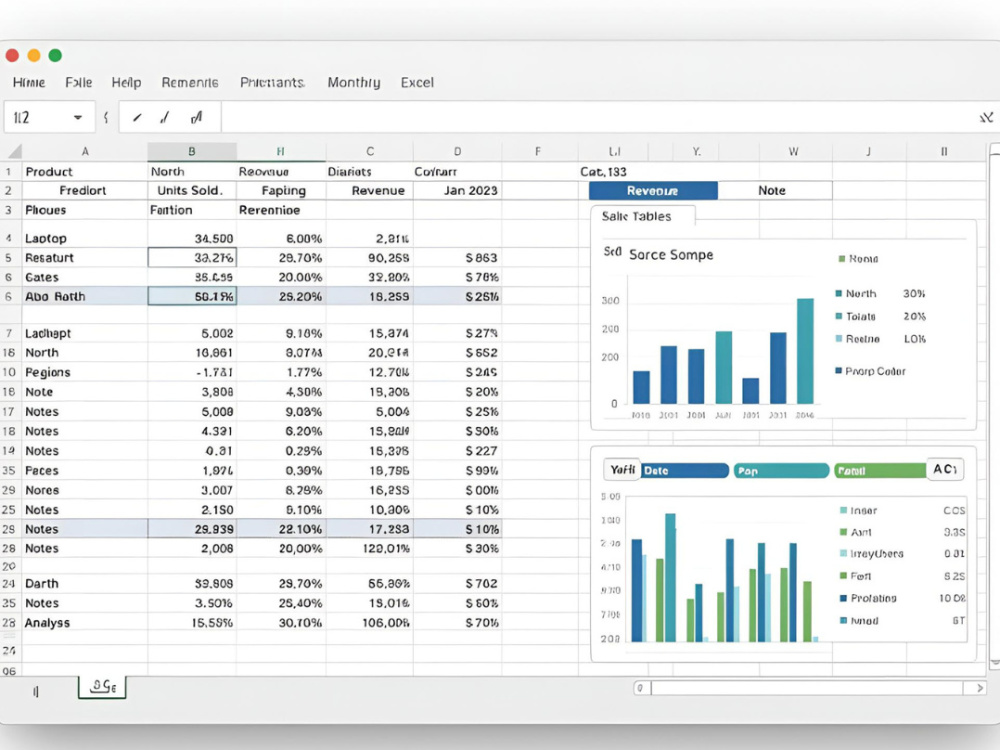Viewport: 1000px width, 750px height.
Task: Select the Darth row label
Action: pyautogui.click(x=85, y=584)
